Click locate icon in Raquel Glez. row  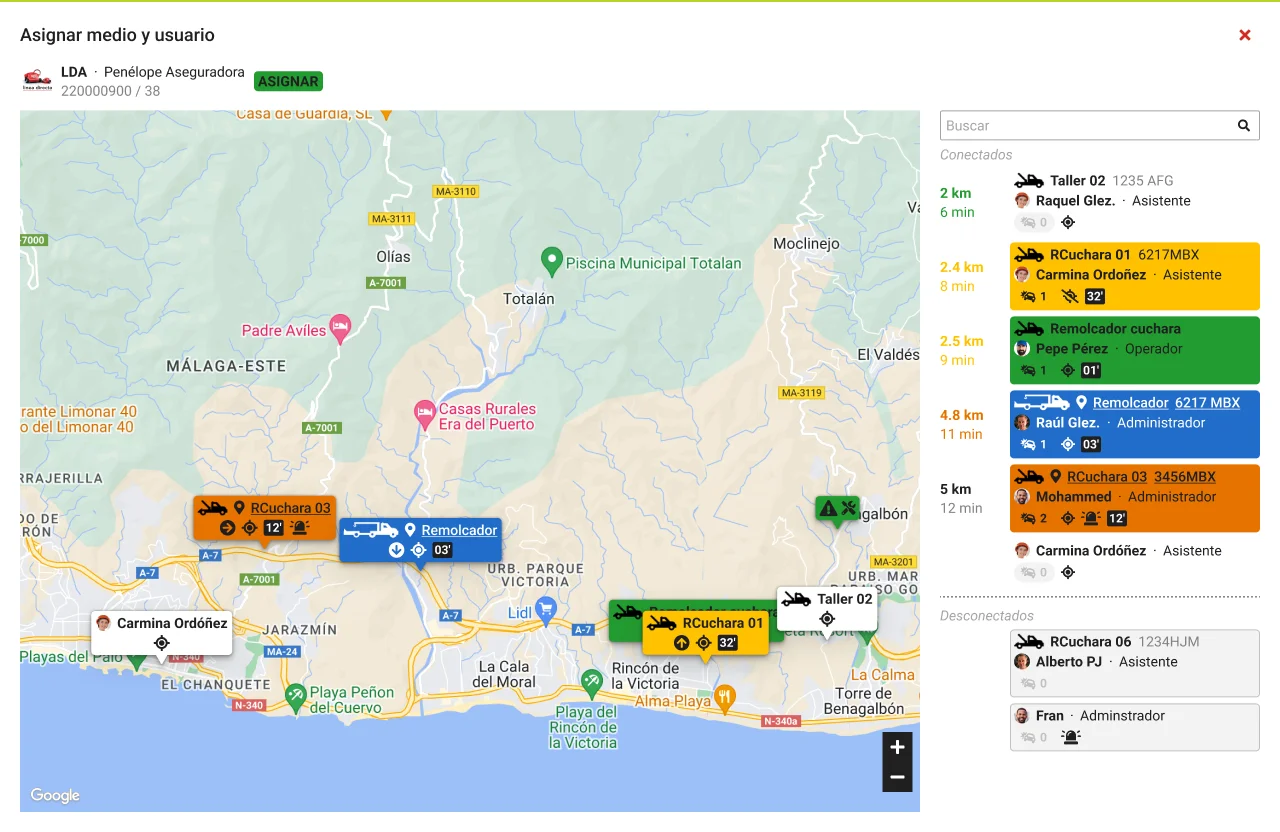click(1068, 223)
